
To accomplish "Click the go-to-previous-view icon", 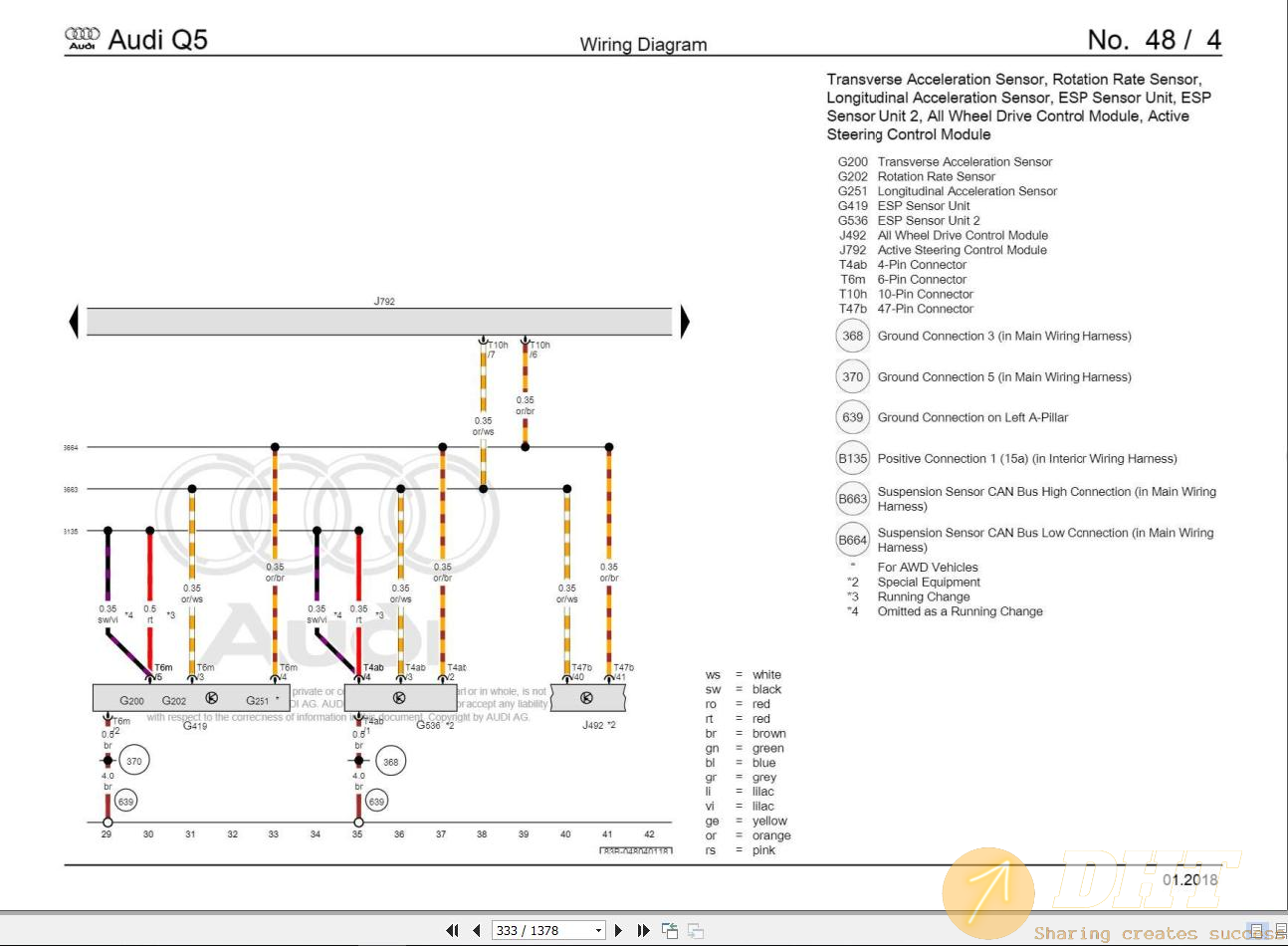I will pyautogui.click(x=670, y=930).
